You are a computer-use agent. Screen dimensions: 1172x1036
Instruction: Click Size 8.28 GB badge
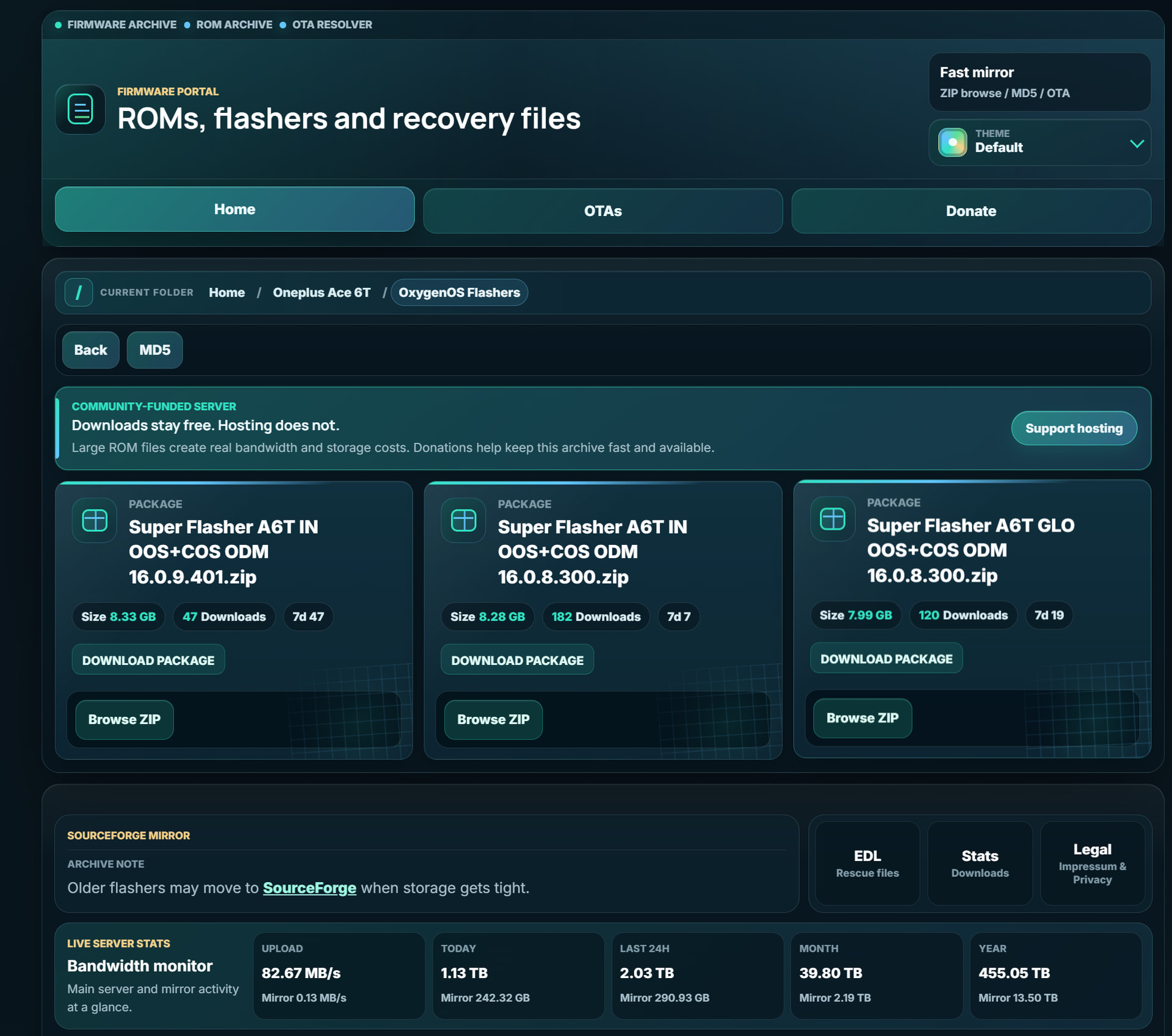tap(487, 617)
